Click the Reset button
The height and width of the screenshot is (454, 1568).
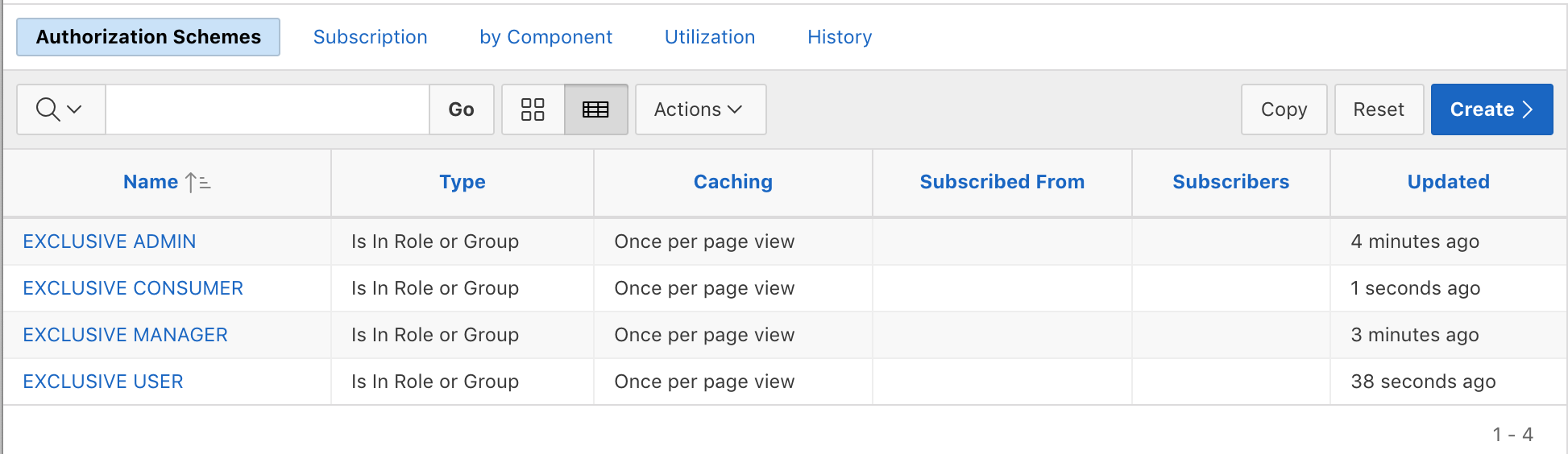1378,109
